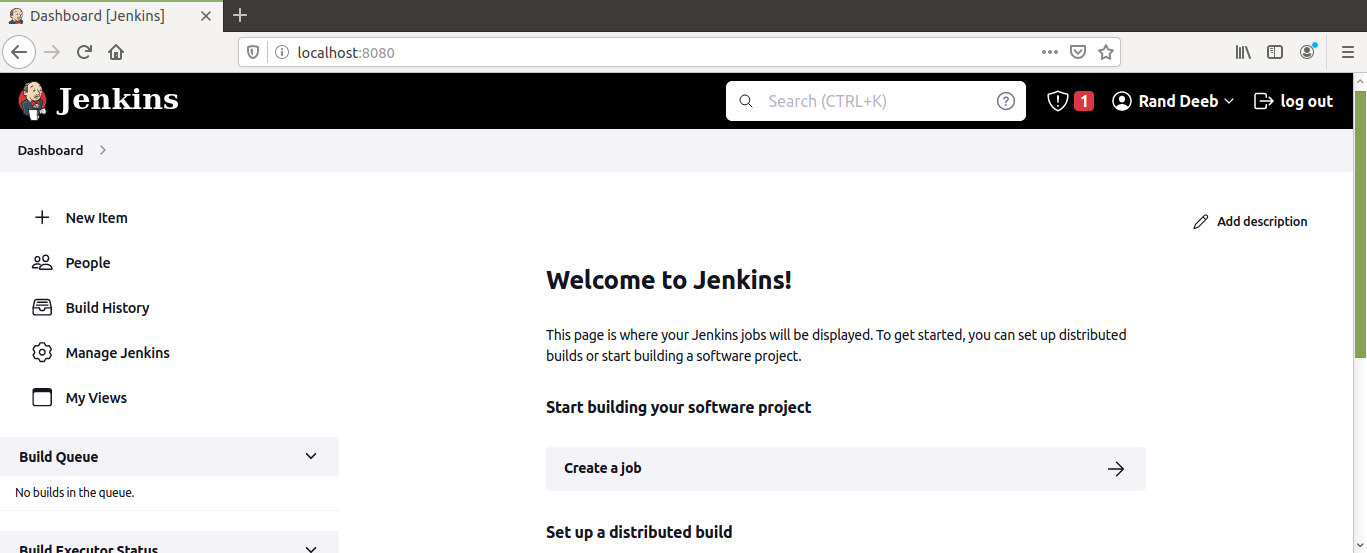This screenshot has height=553, width=1367.
Task: Expand the Rand Deeb user dropdown chevron
Action: (1229, 102)
